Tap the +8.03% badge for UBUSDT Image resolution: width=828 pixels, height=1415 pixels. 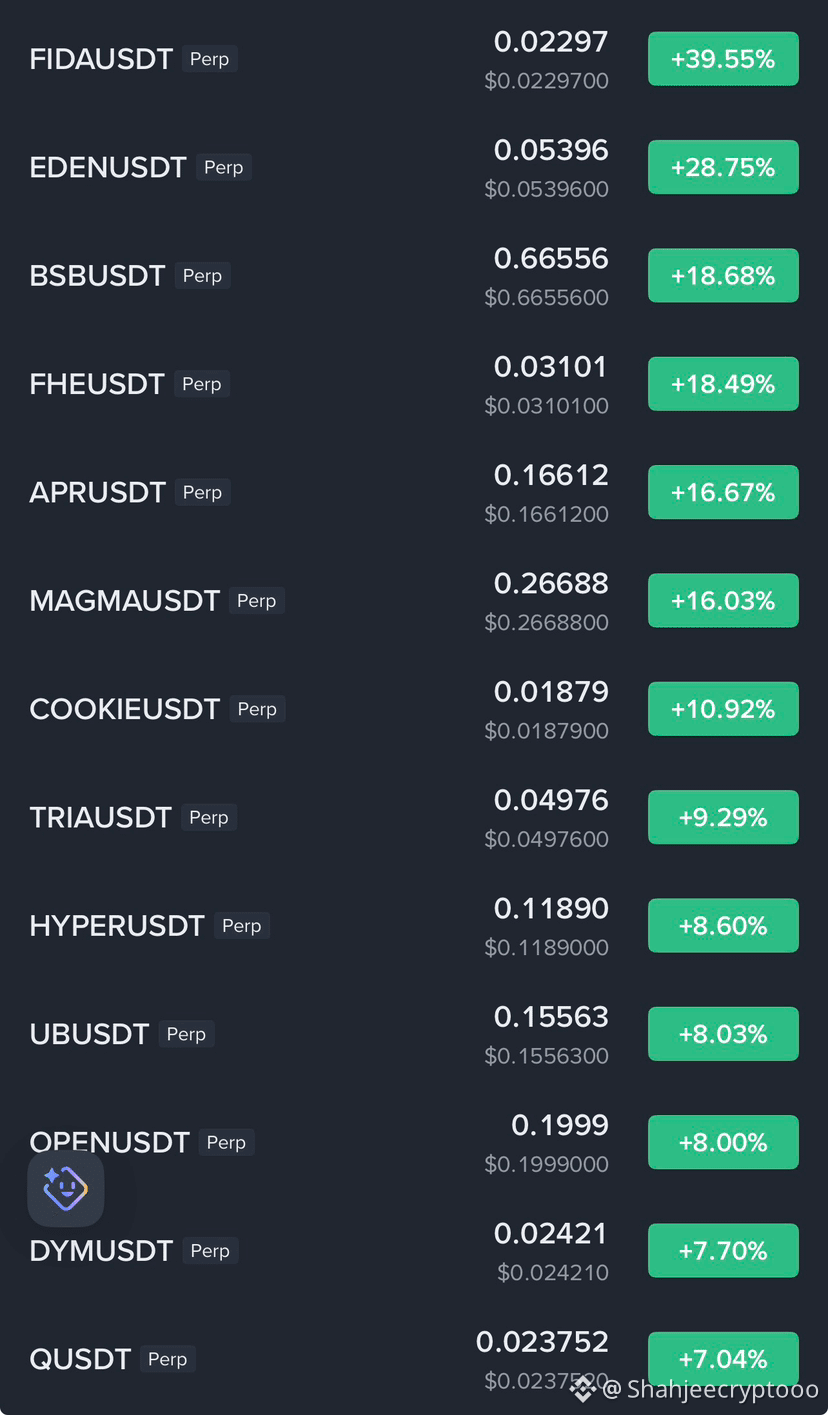[x=723, y=1034]
